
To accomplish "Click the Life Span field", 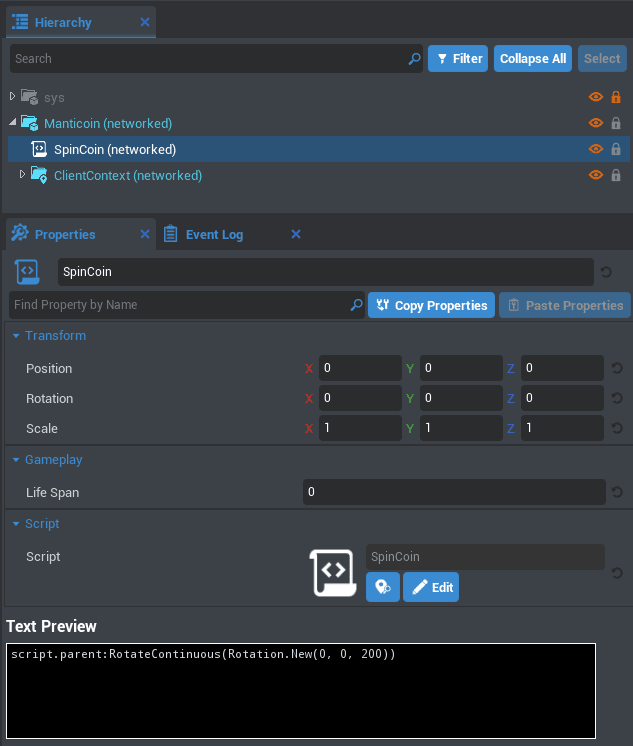I will pos(454,492).
